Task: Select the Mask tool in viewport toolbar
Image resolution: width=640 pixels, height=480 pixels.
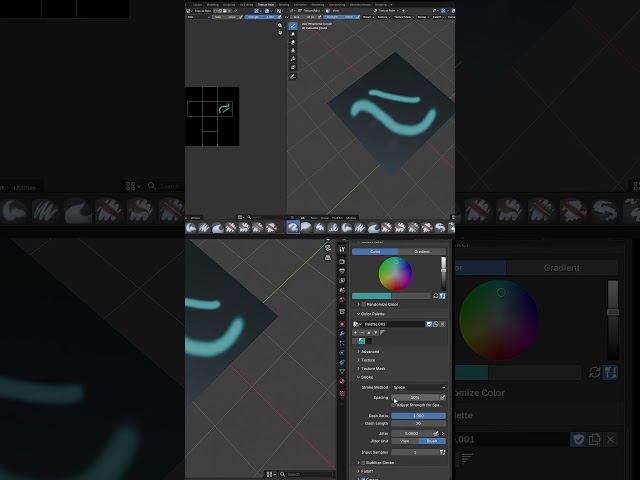Action: (293, 67)
